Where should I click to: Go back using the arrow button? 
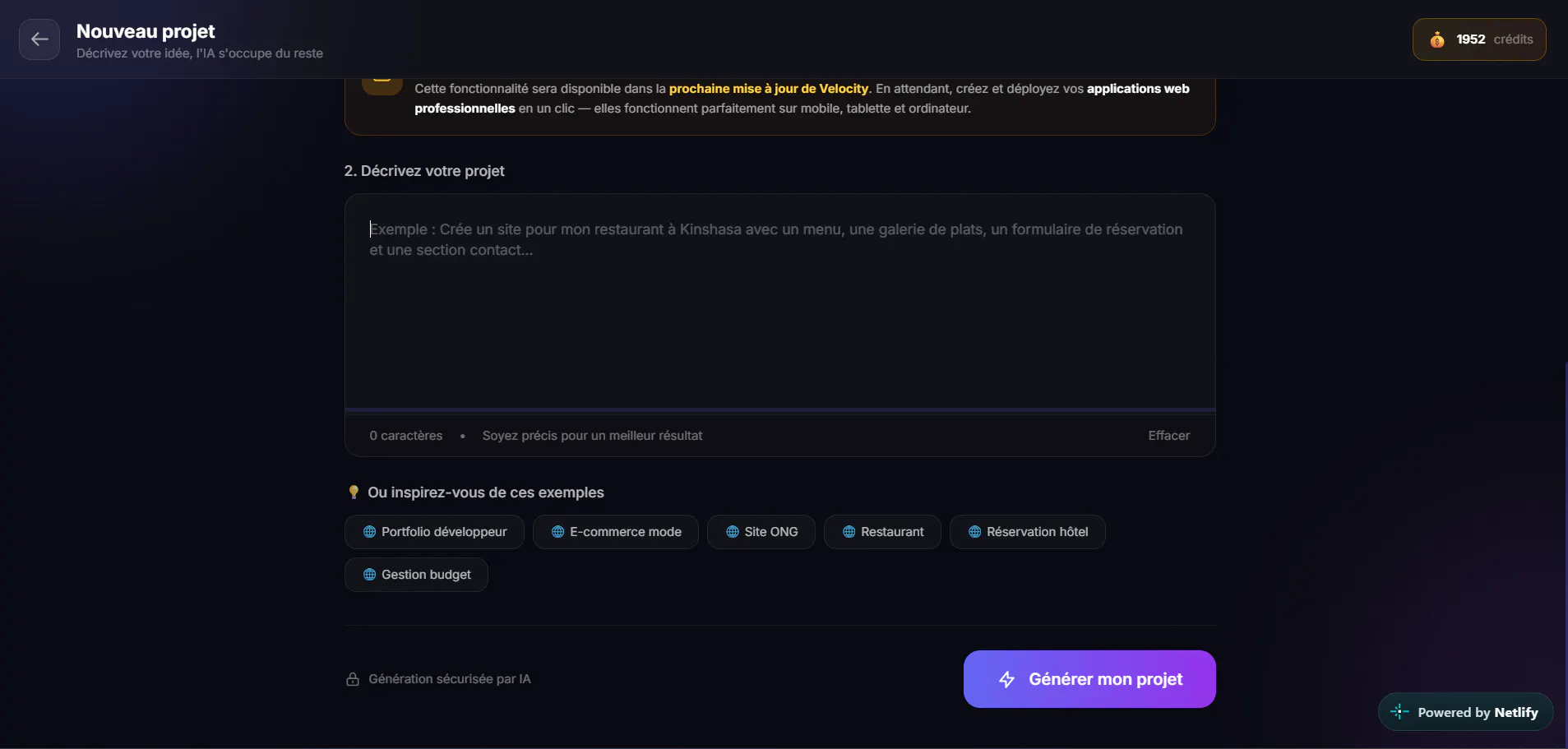pos(39,39)
